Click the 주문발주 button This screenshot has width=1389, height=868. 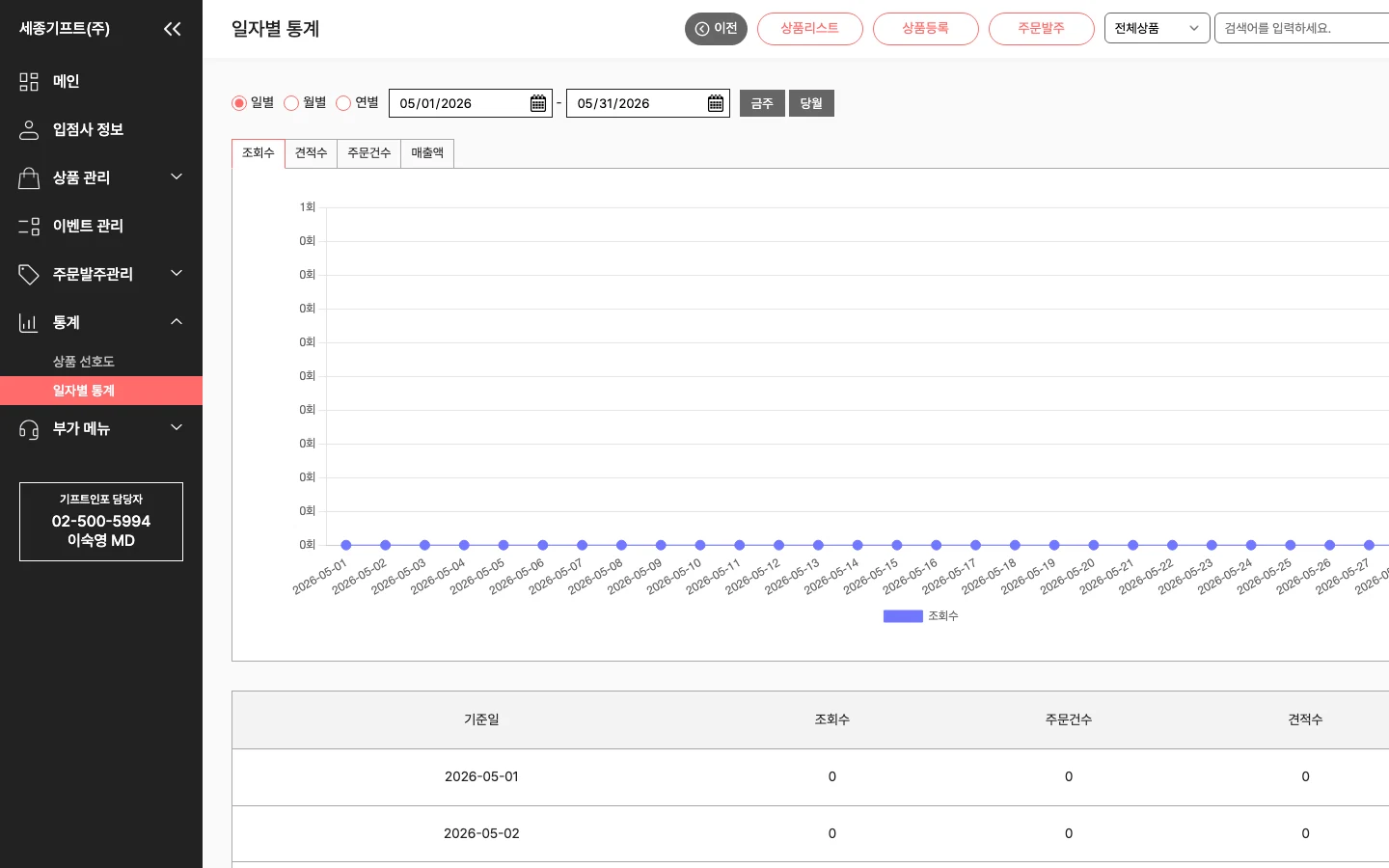pyautogui.click(x=1042, y=29)
